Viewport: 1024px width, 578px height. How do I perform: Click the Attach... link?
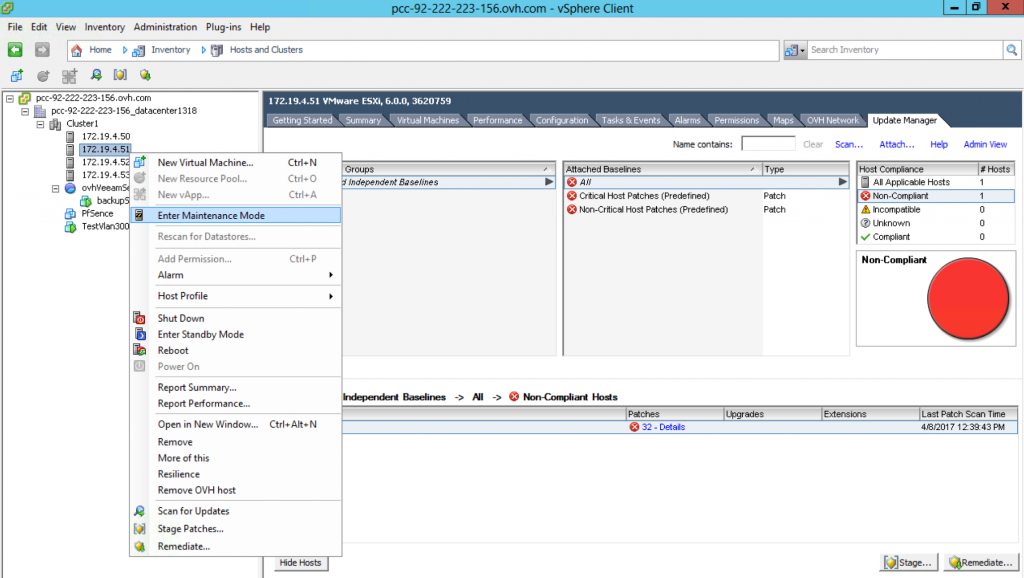coord(897,144)
